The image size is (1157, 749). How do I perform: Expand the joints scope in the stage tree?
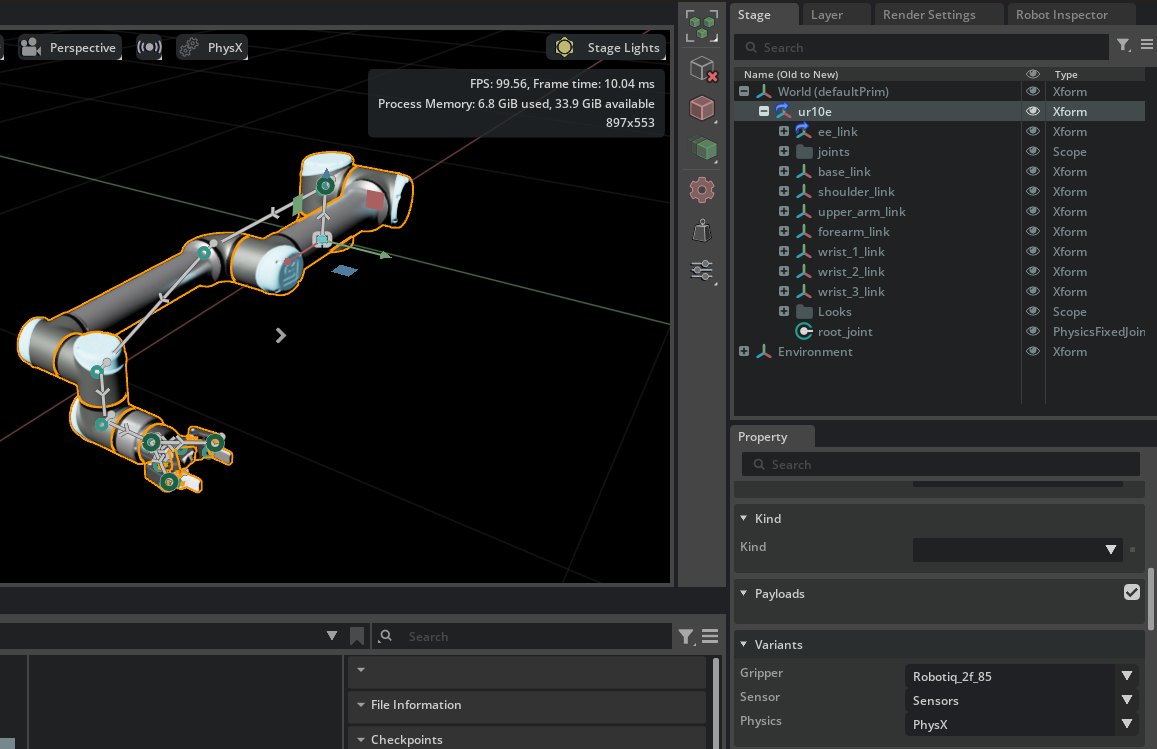(784, 151)
